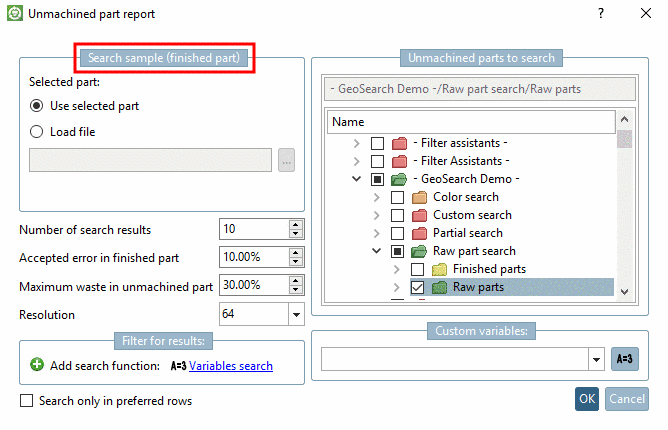The image size is (668, 430).
Task: Select the Partial search tree item
Action: point(468,233)
